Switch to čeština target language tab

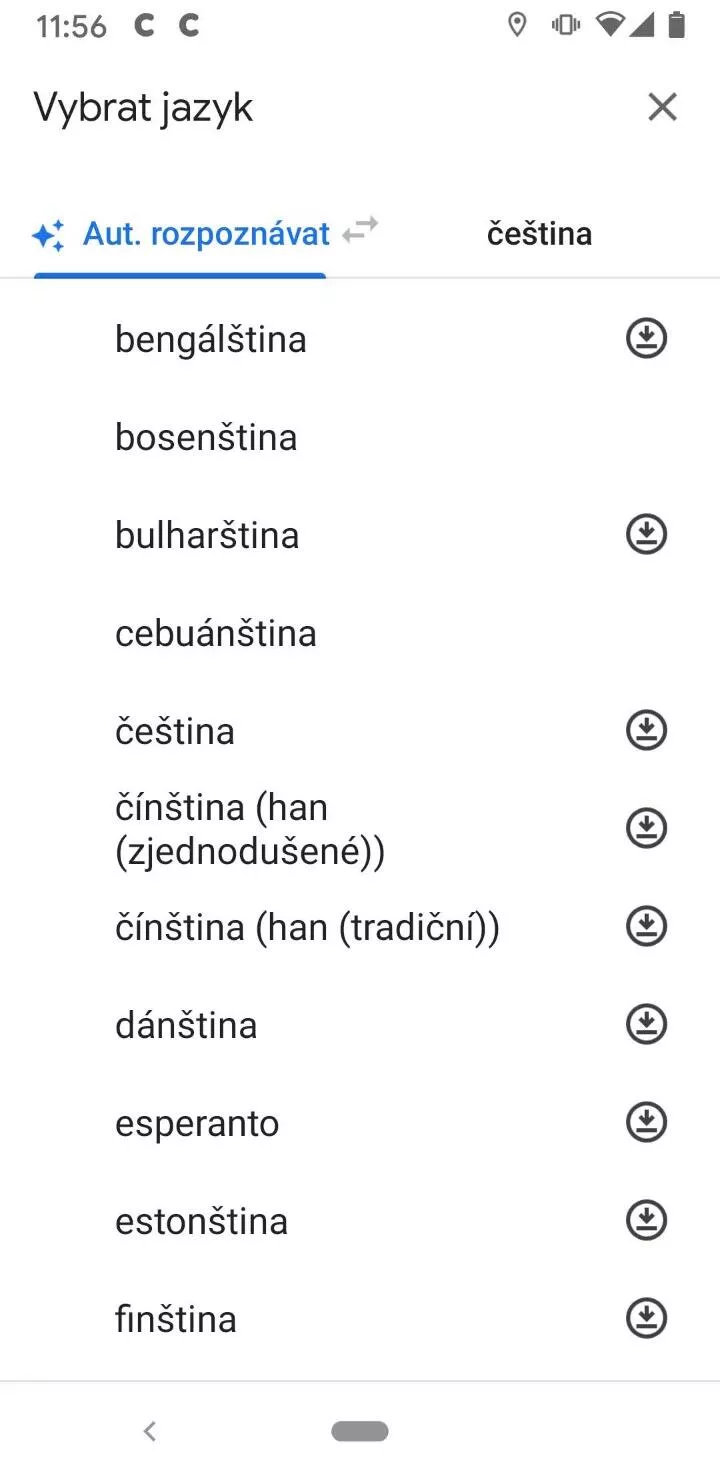(539, 234)
